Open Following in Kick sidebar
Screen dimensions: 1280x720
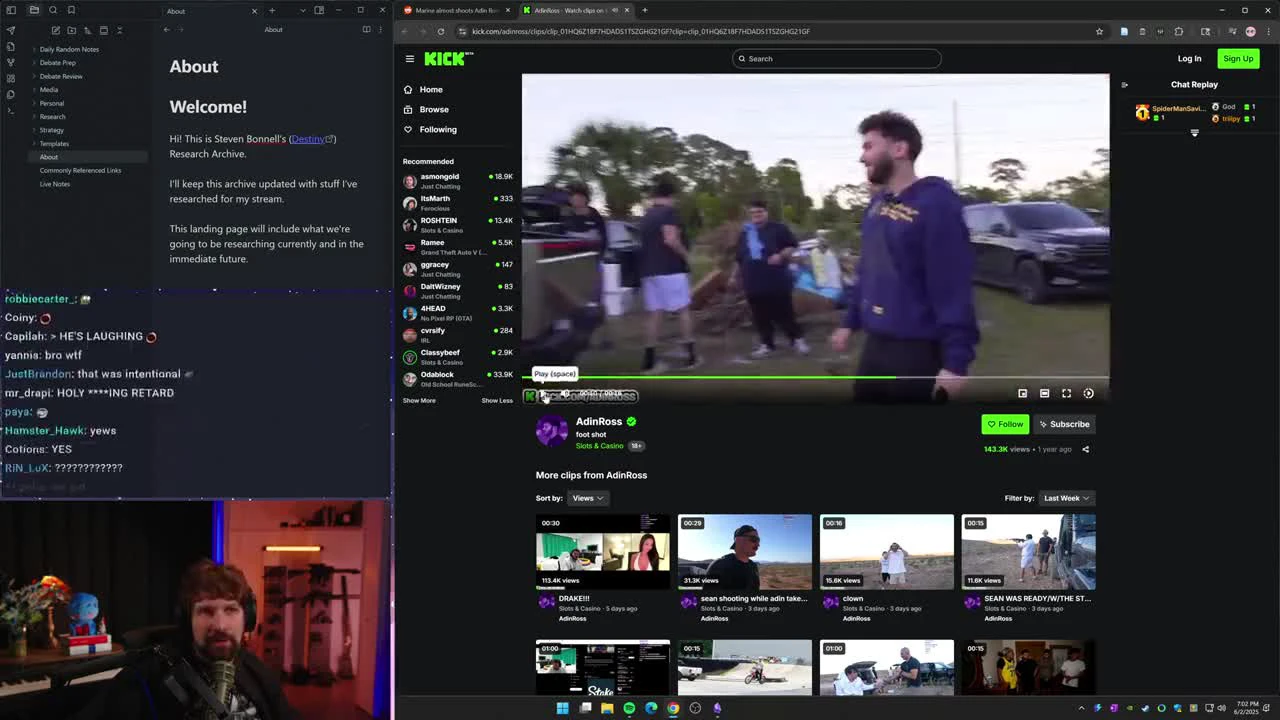click(438, 129)
